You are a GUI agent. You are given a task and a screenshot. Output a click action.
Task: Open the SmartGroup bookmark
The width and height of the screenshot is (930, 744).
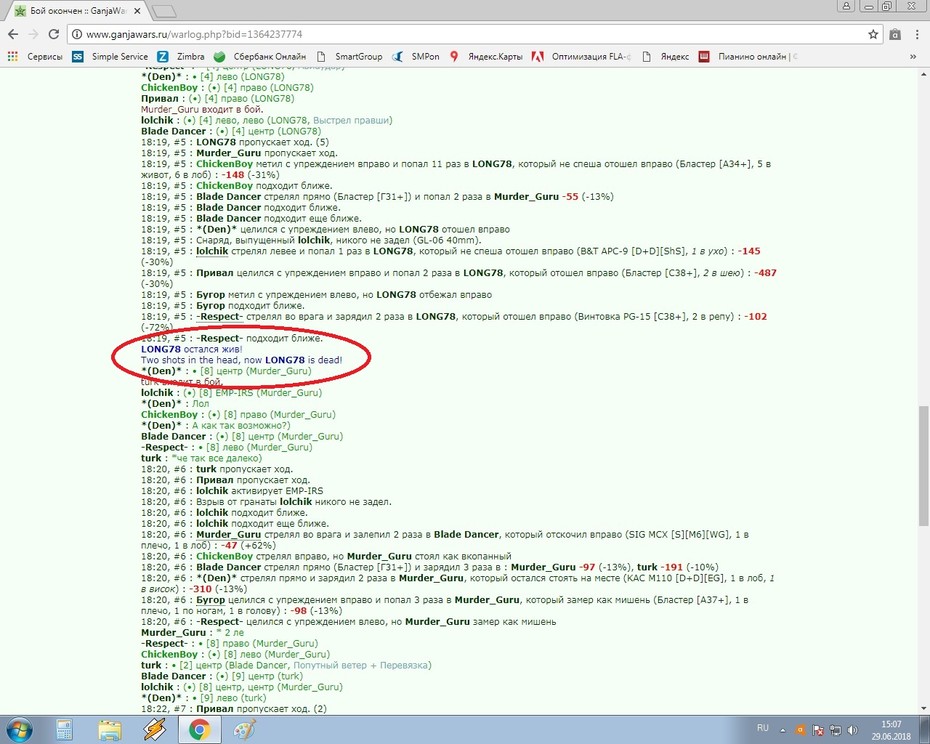[x=349, y=56]
